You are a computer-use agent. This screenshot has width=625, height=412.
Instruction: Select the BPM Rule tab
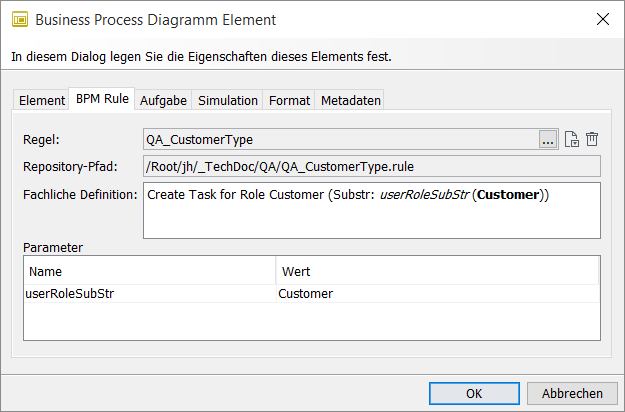tap(102, 100)
